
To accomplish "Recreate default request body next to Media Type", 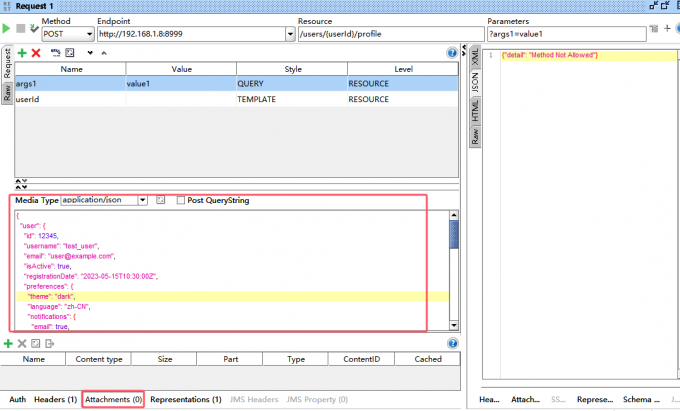I will click(x=160, y=200).
